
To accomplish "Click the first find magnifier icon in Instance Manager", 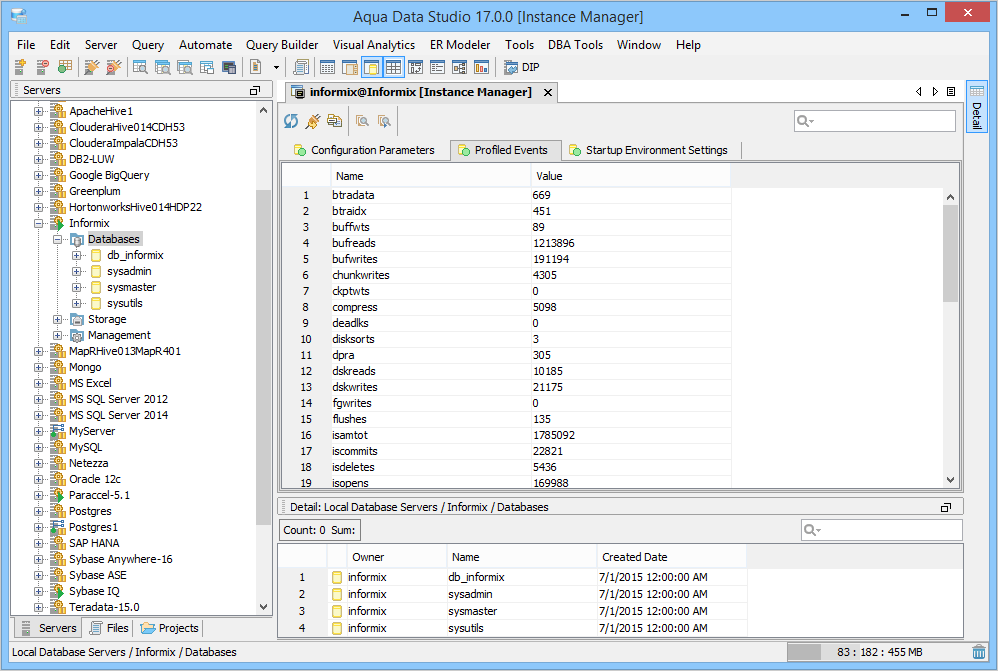I will [362, 121].
